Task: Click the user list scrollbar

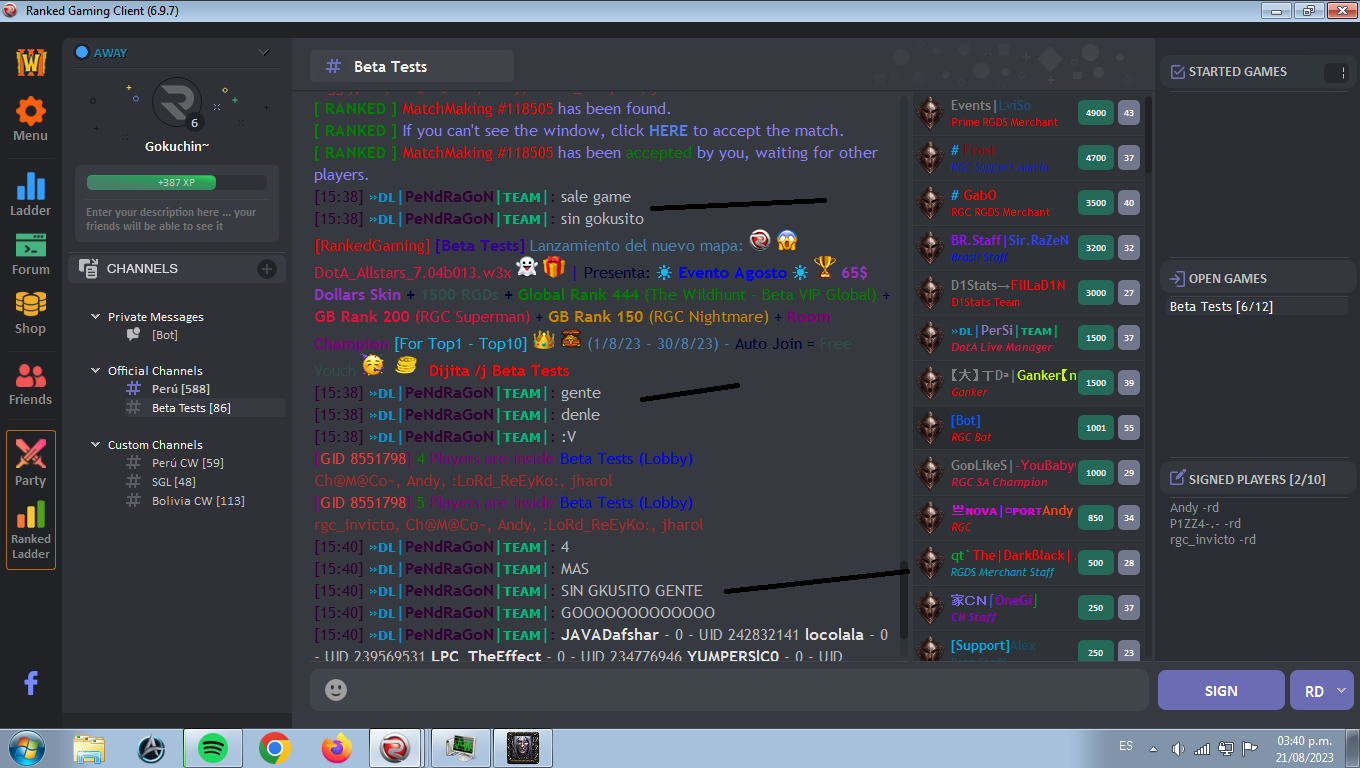Action: [1148, 133]
